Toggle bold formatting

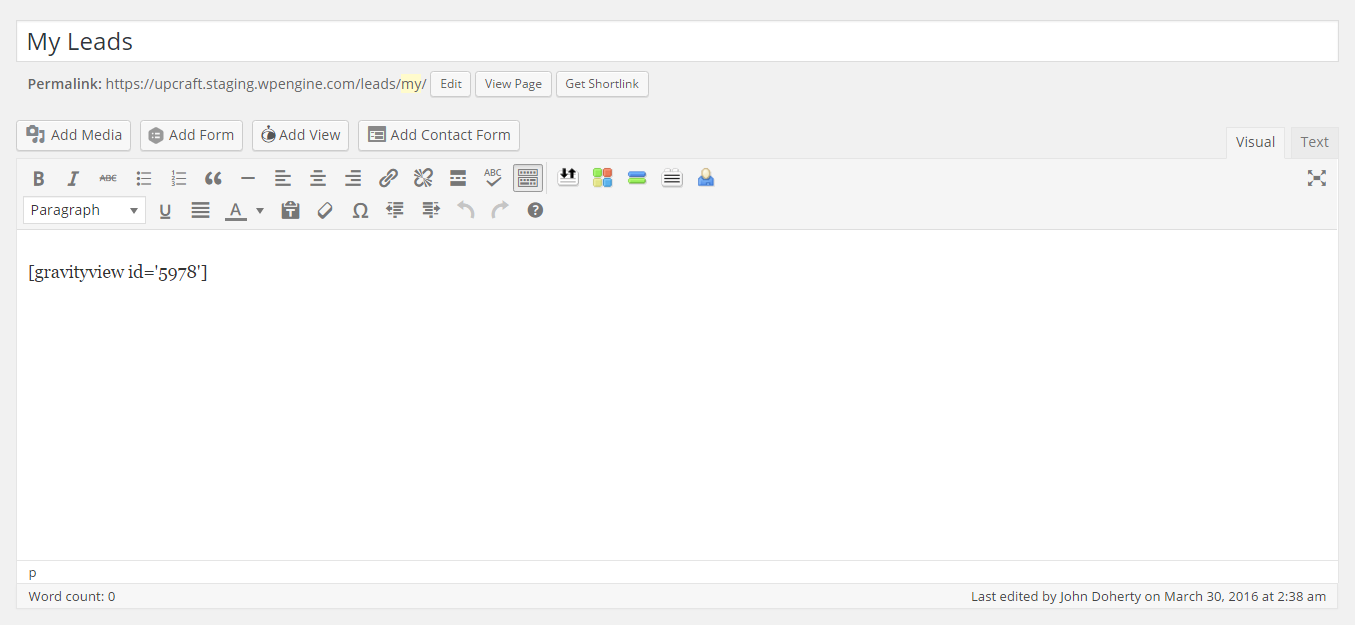coord(39,179)
